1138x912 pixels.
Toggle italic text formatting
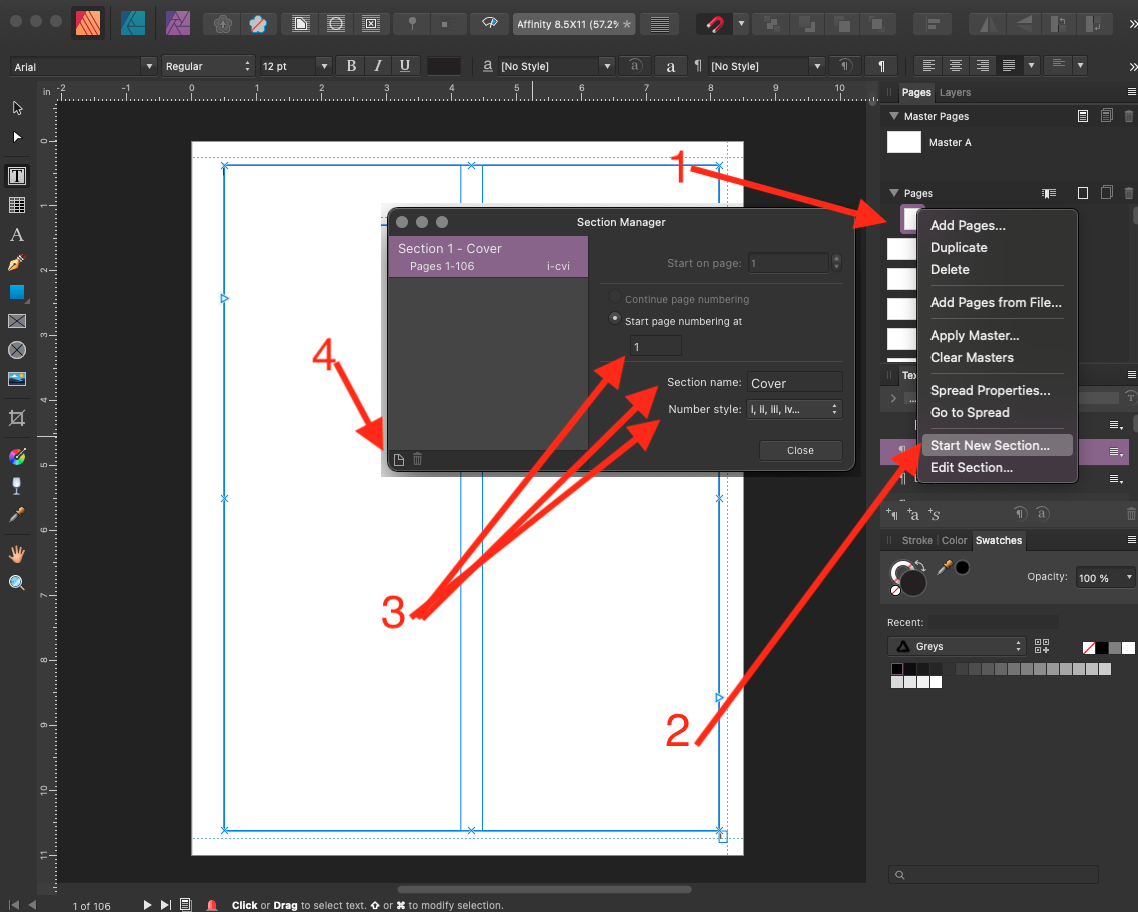(x=378, y=66)
